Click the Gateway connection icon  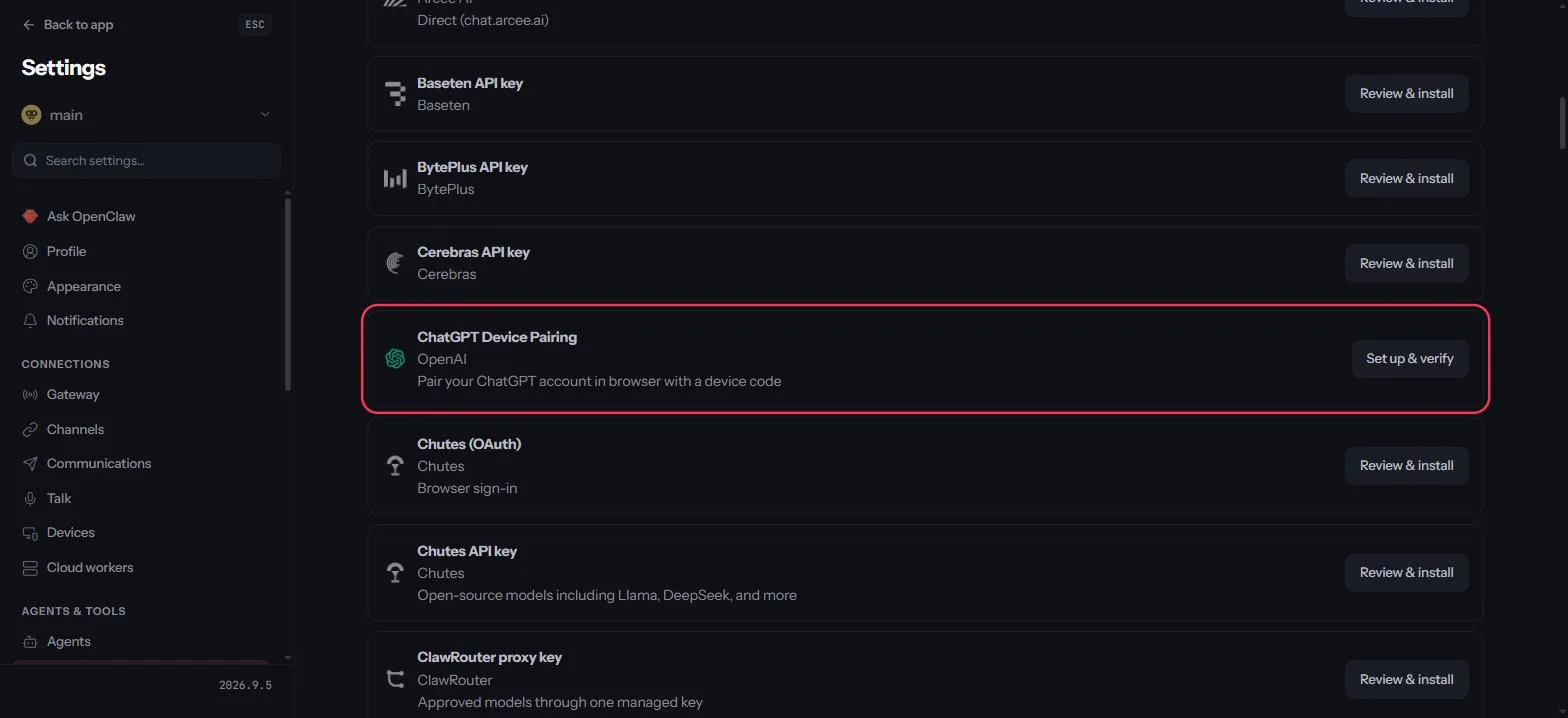[x=30, y=394]
